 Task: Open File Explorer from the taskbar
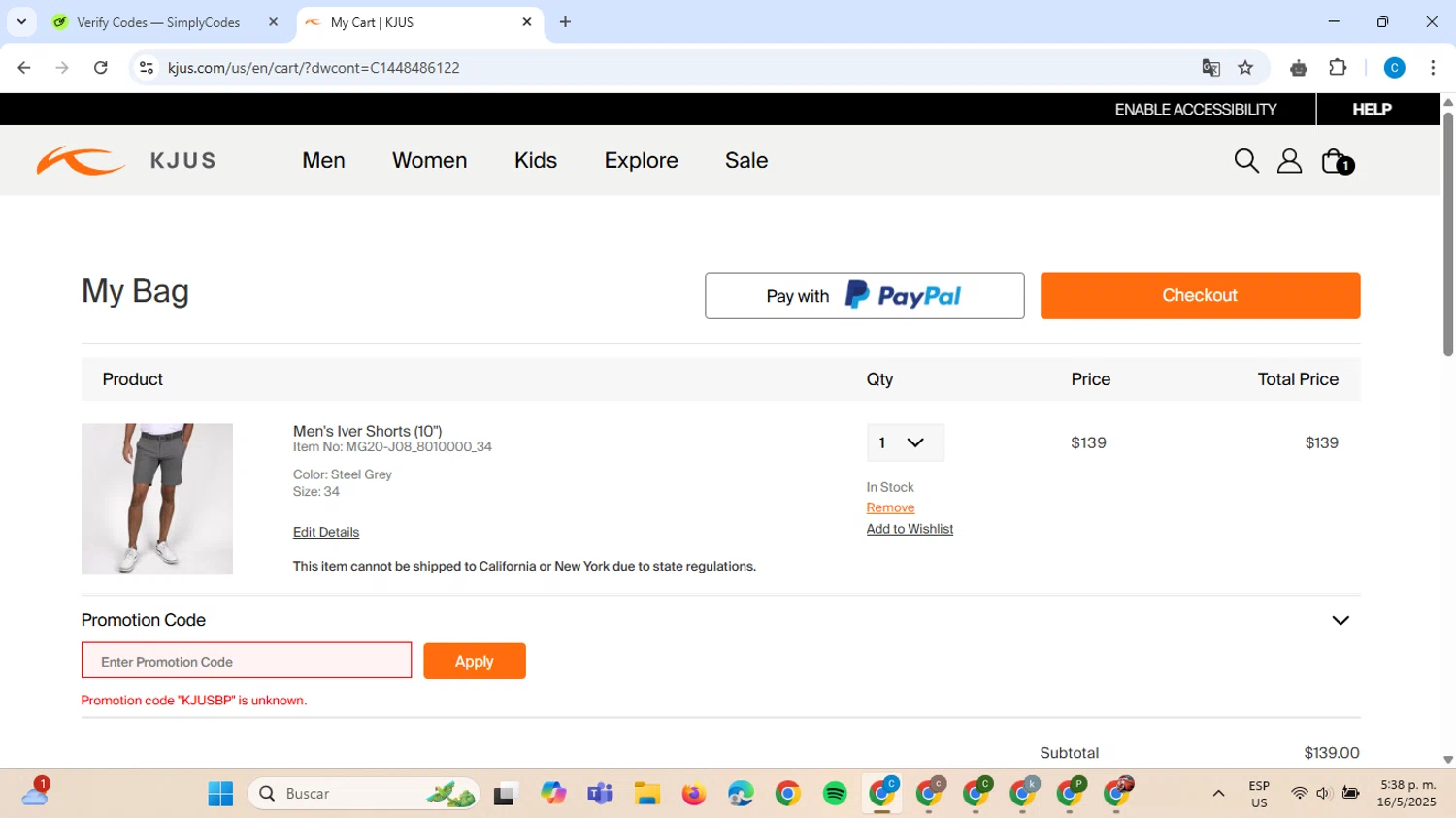pyautogui.click(x=647, y=794)
